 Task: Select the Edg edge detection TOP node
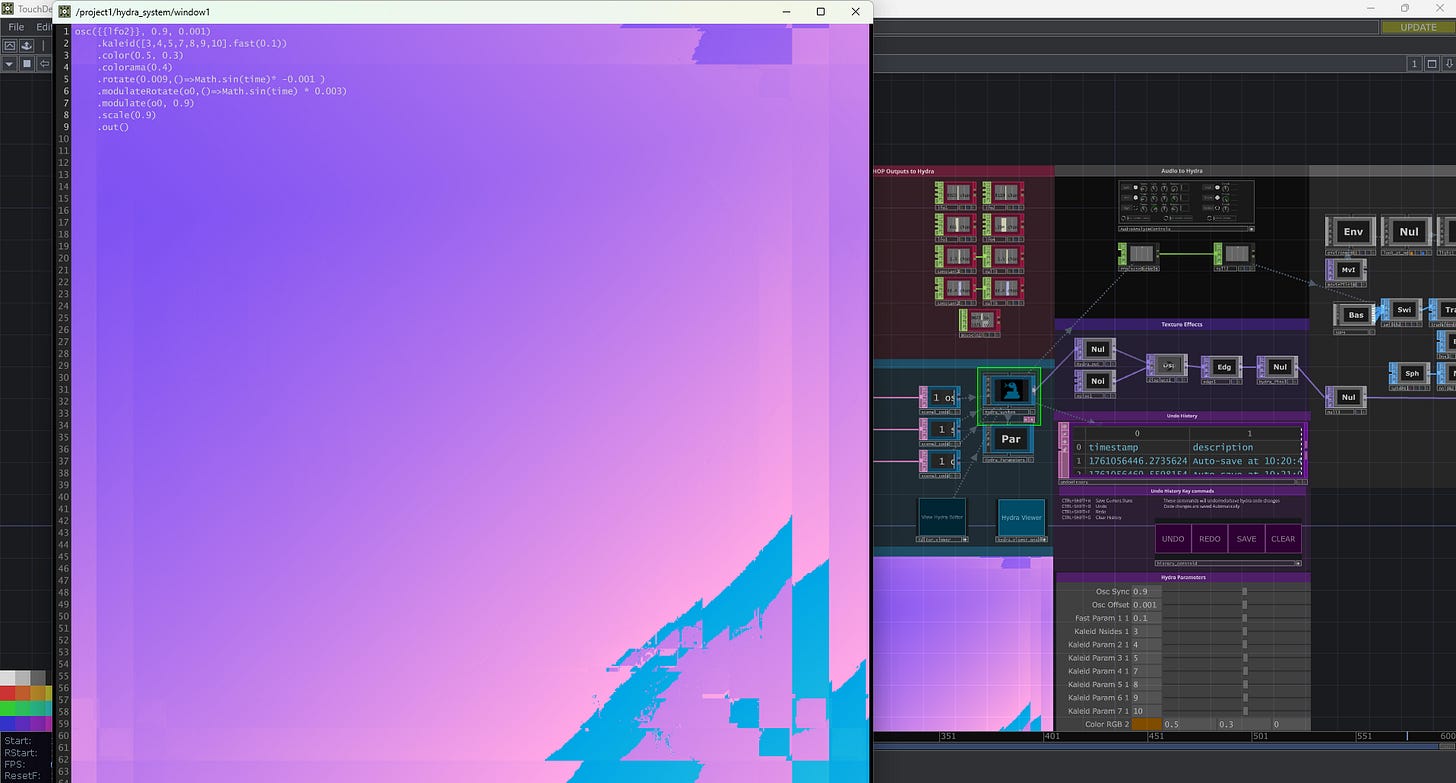click(x=1223, y=367)
